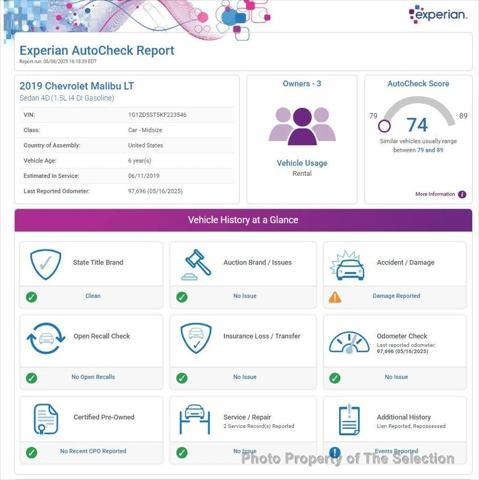
Task: Click the green check under Insurance Loss
Action: pyautogui.click(x=182, y=378)
